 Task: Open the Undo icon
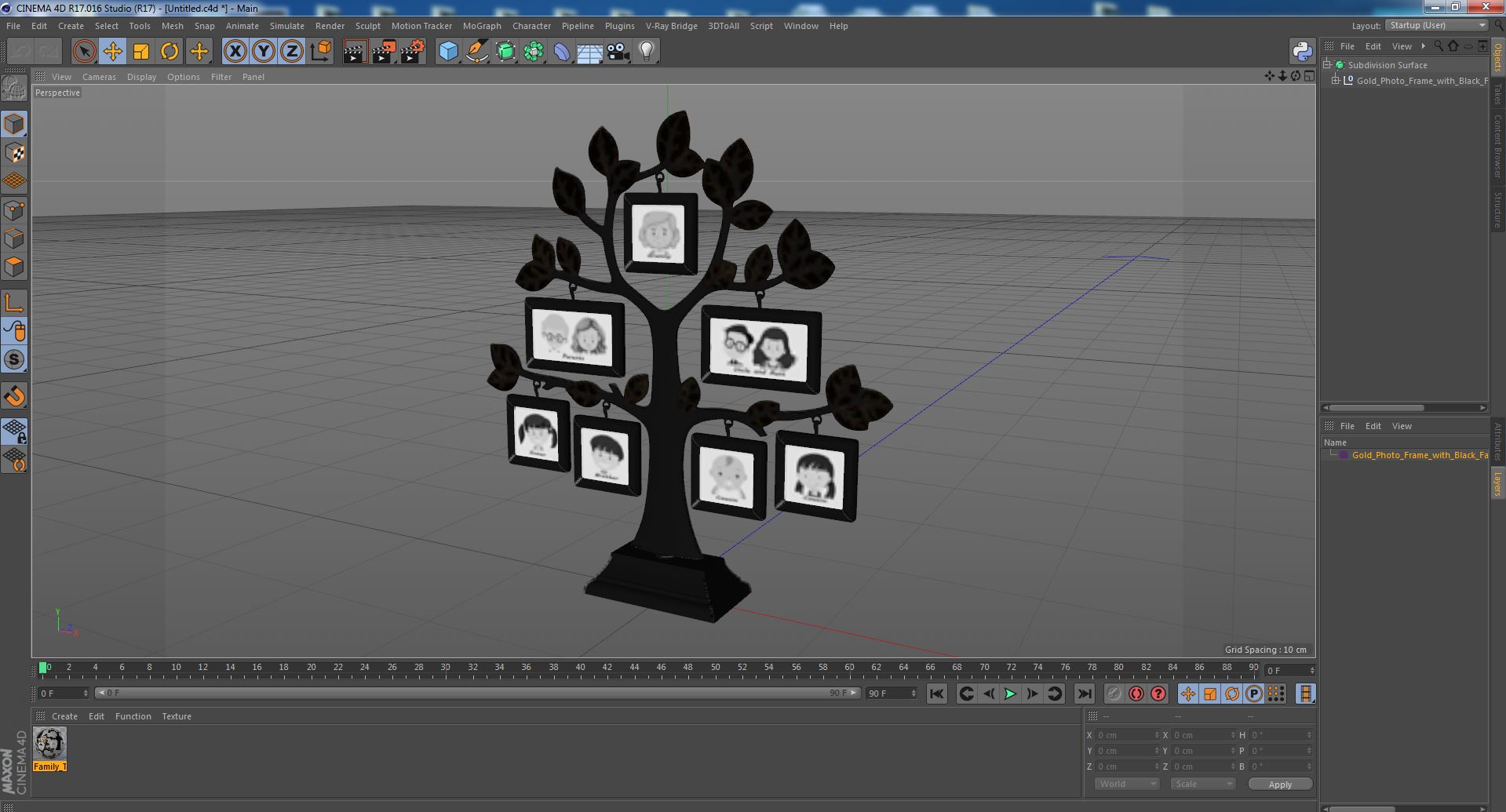(20, 52)
